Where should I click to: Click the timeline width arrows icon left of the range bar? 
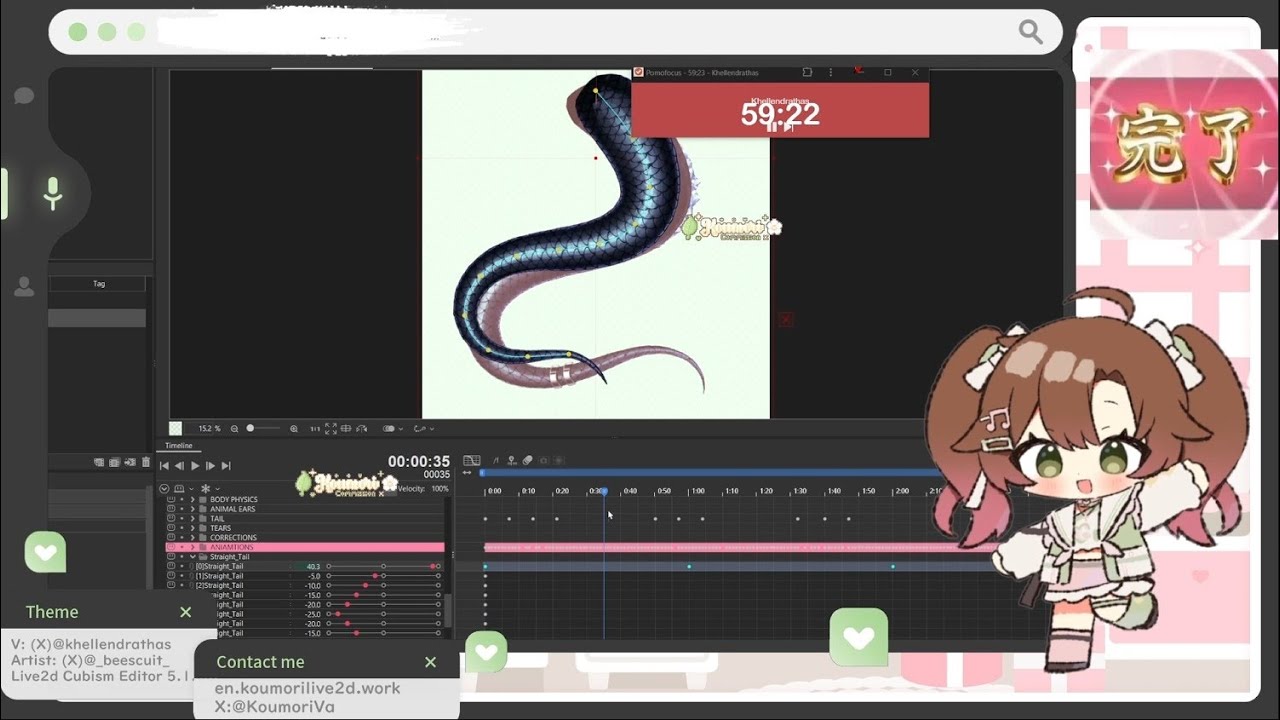[x=467, y=473]
